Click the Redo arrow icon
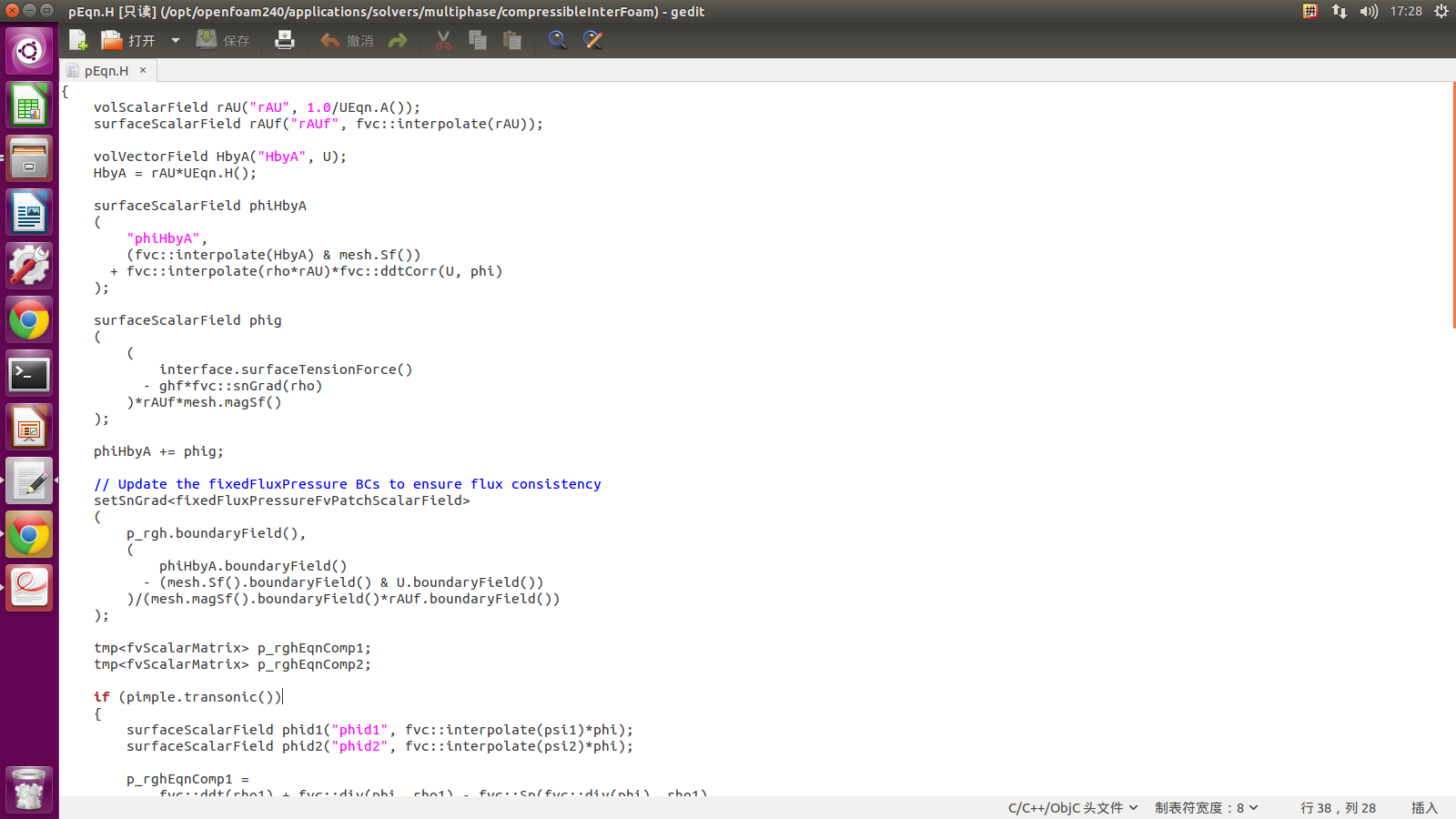 point(398,40)
